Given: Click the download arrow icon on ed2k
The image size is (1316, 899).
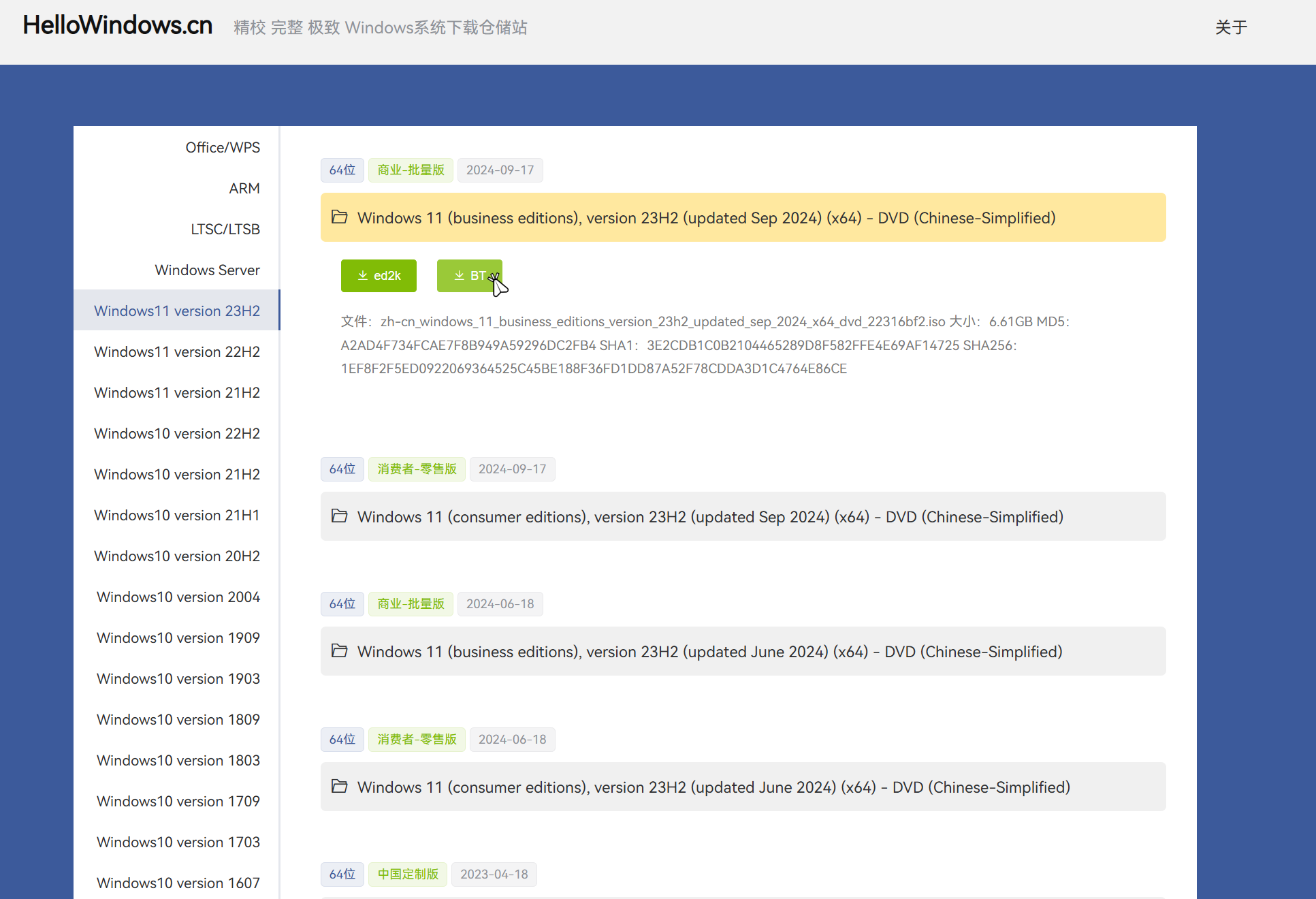Looking at the screenshot, I should [x=363, y=275].
